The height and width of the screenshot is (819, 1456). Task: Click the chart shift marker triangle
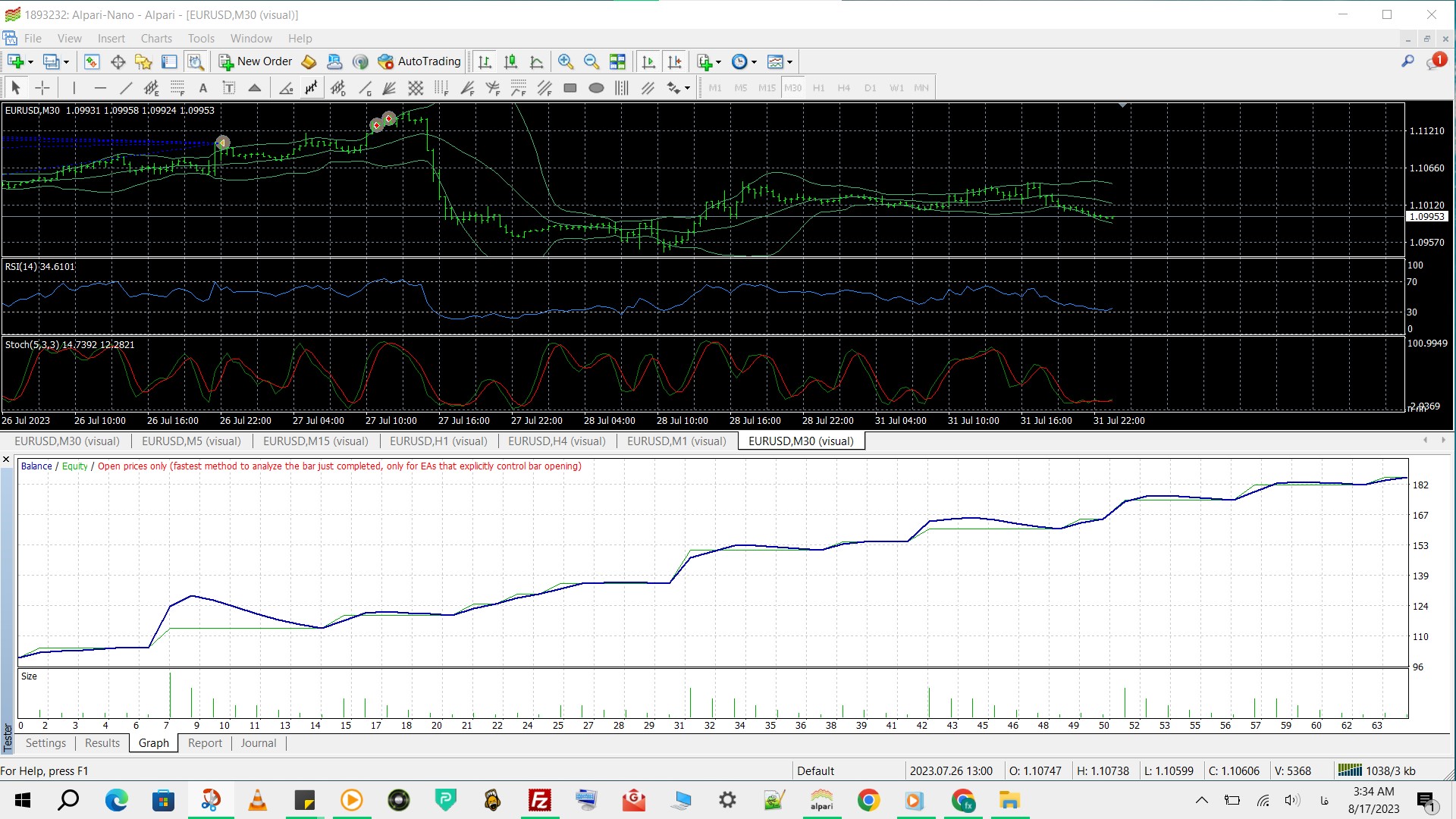1122,106
